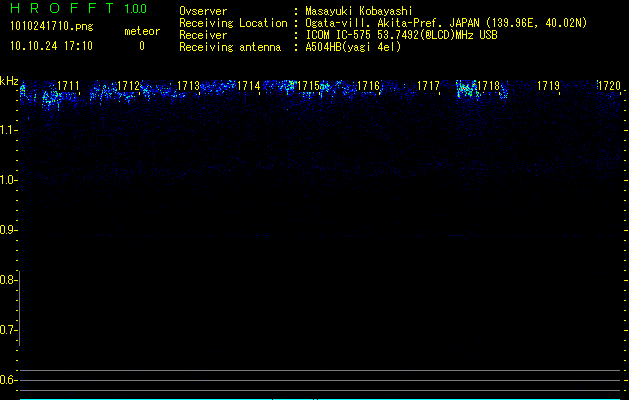This screenshot has width=629, height=400.
Task: Click the Receiver field label
Action: (203, 35)
